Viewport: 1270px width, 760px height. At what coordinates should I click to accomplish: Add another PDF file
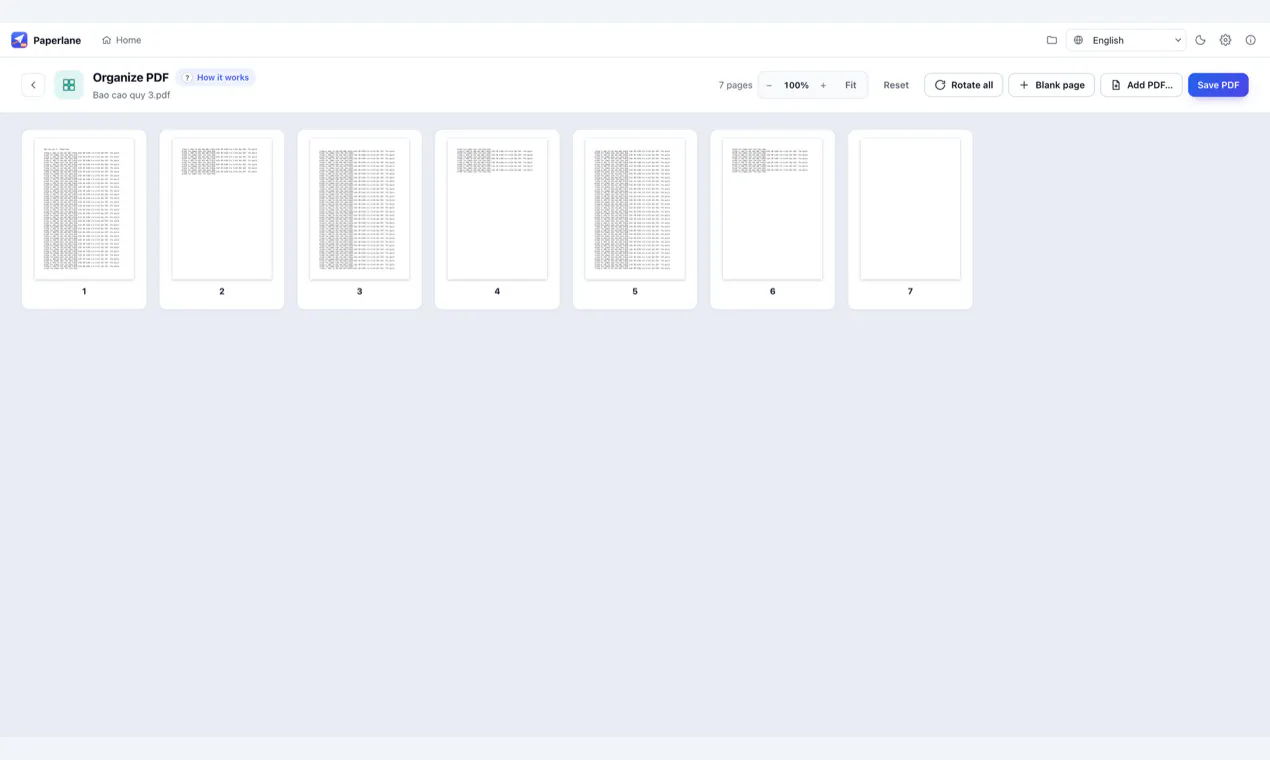(1141, 85)
